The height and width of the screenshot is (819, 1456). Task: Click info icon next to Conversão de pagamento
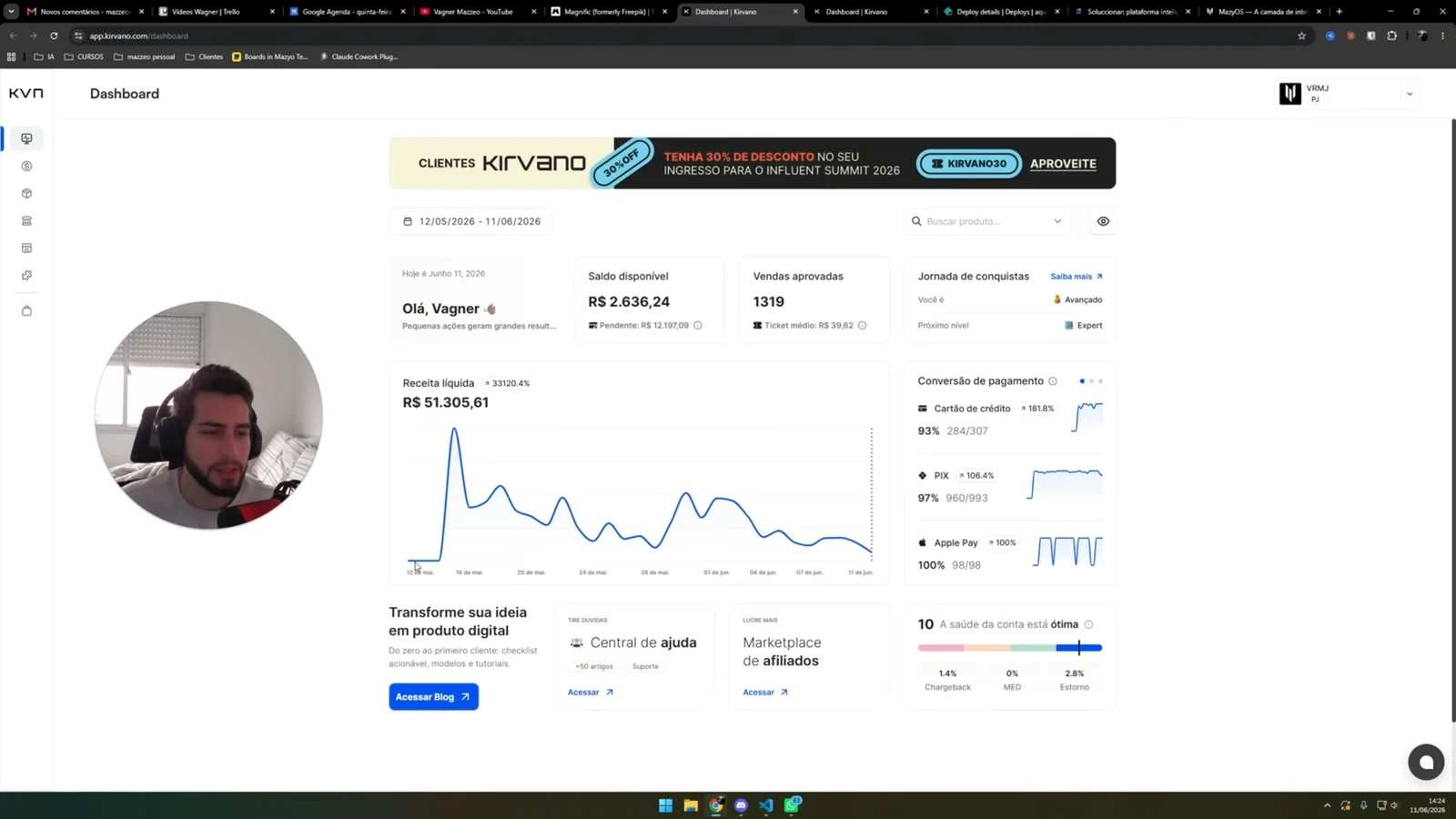(x=1053, y=381)
